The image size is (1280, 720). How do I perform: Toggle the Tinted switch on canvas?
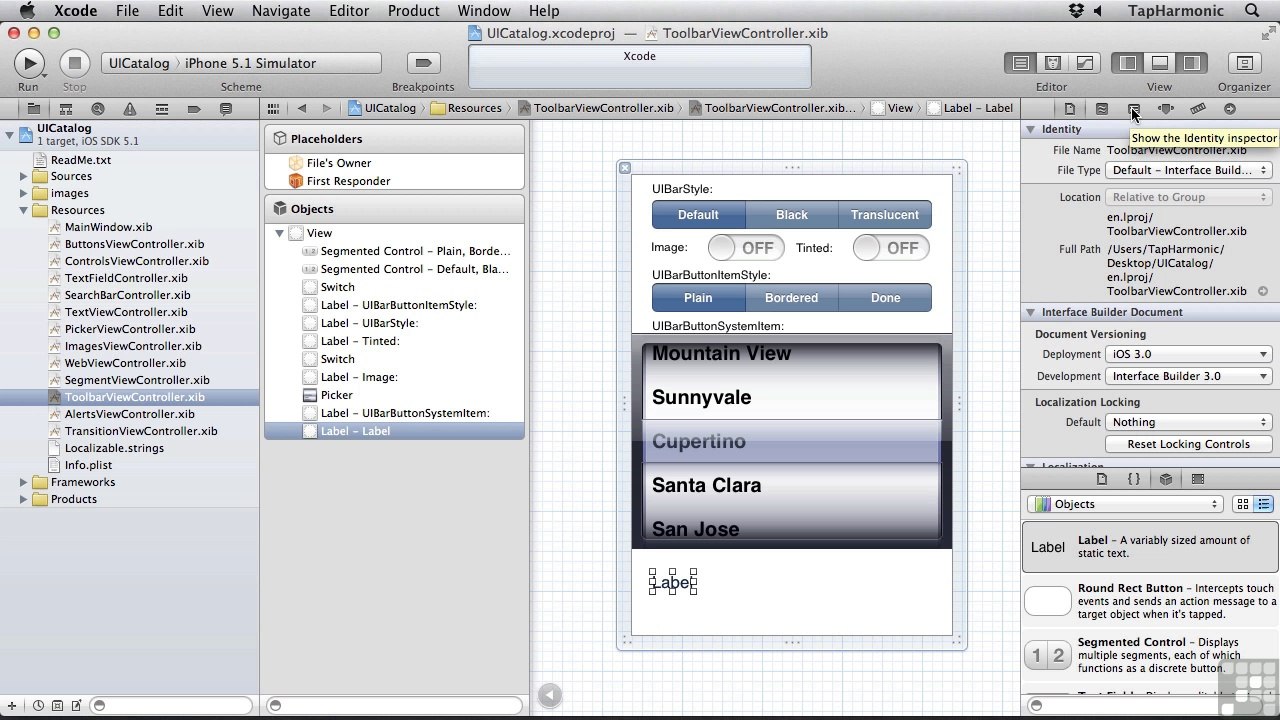pyautogui.click(x=891, y=248)
